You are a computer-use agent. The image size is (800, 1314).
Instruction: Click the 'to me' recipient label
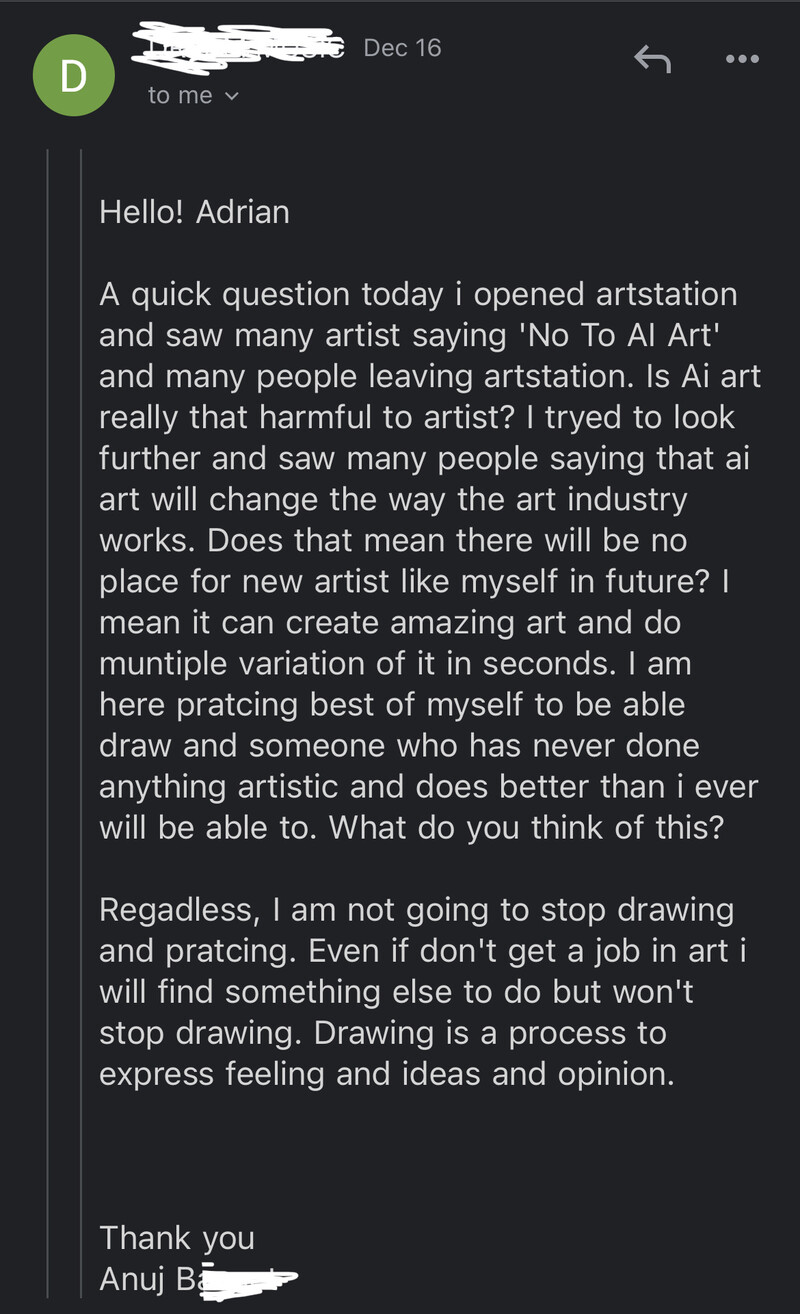180,96
